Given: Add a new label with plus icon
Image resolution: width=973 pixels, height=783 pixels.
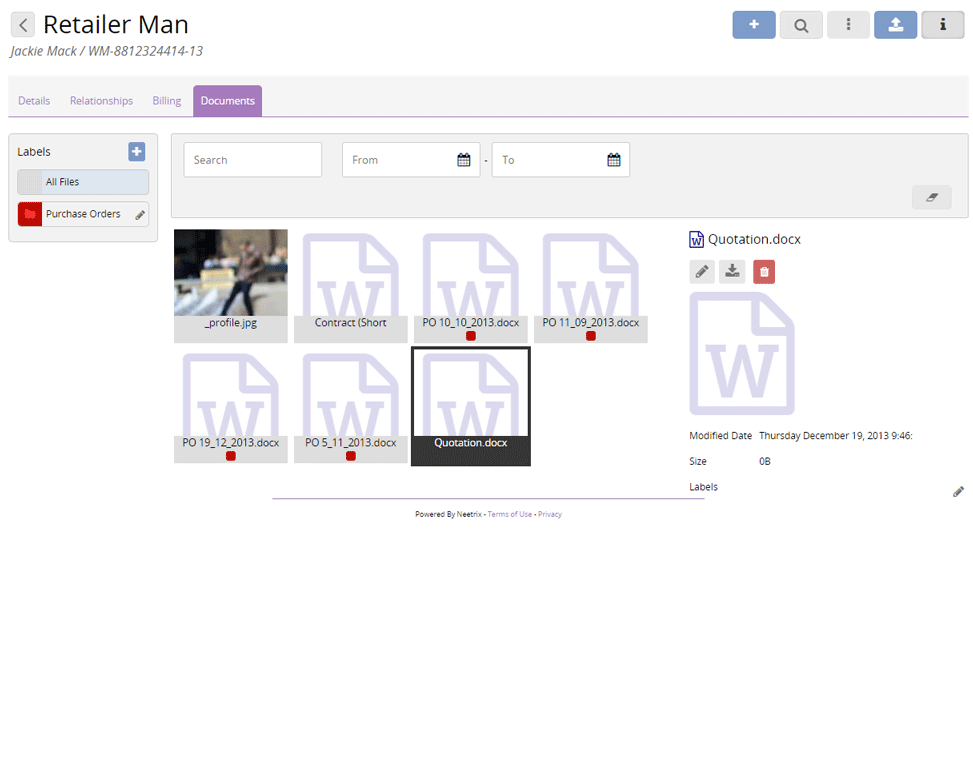Looking at the screenshot, I should tap(137, 151).
